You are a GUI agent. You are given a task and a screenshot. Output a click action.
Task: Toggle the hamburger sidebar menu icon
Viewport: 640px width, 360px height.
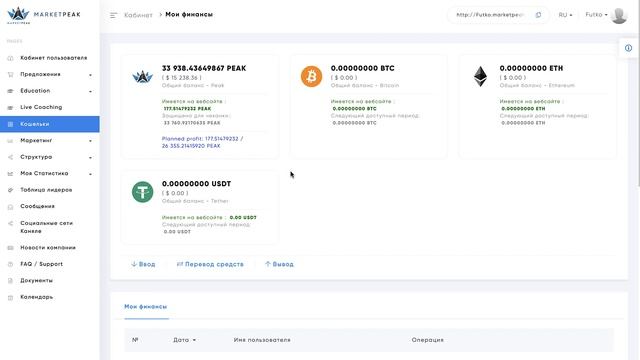tap(113, 15)
